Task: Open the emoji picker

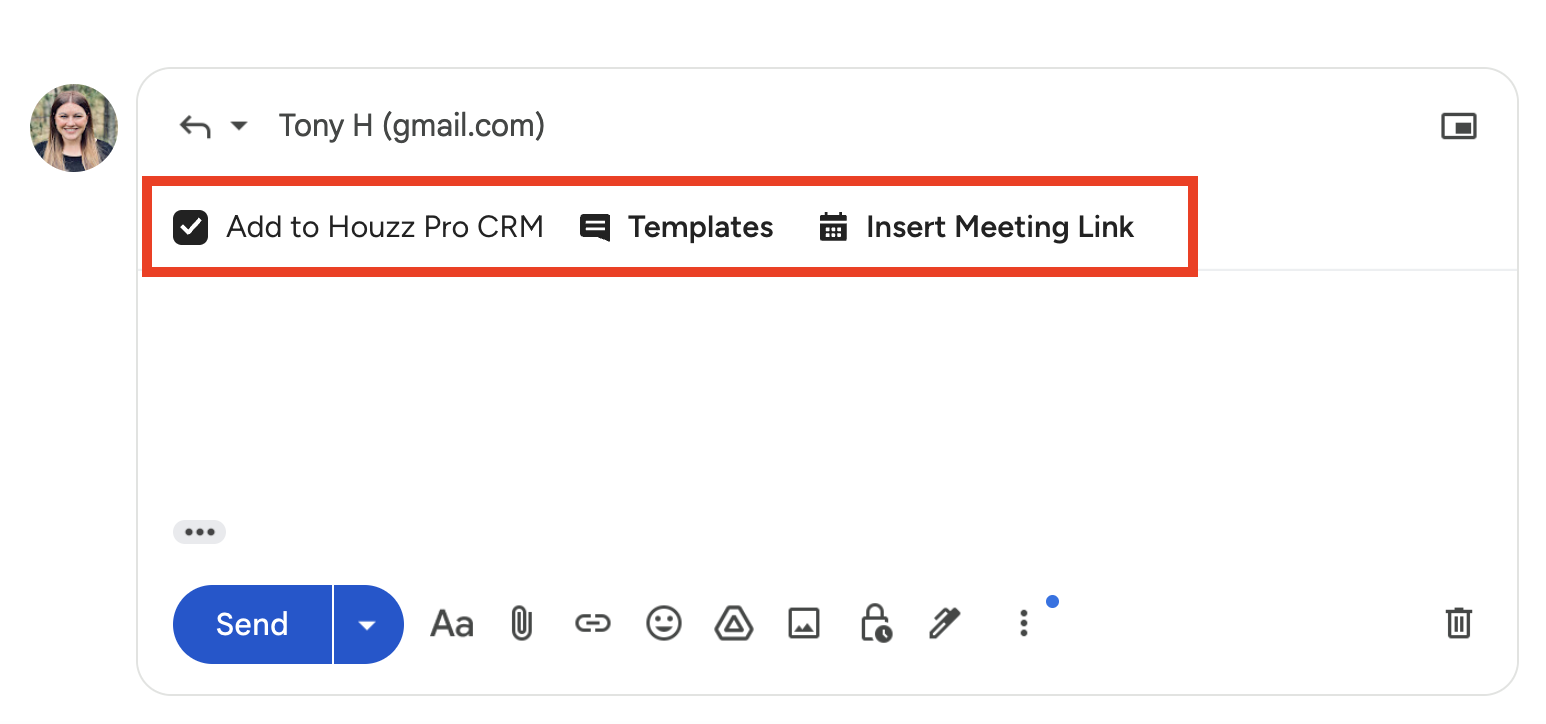Action: [x=663, y=624]
